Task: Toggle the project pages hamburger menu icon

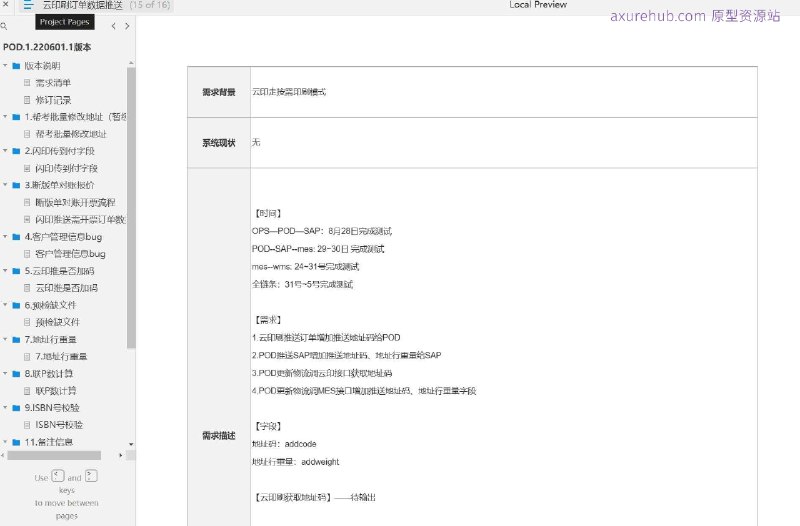Action: click(x=28, y=5)
